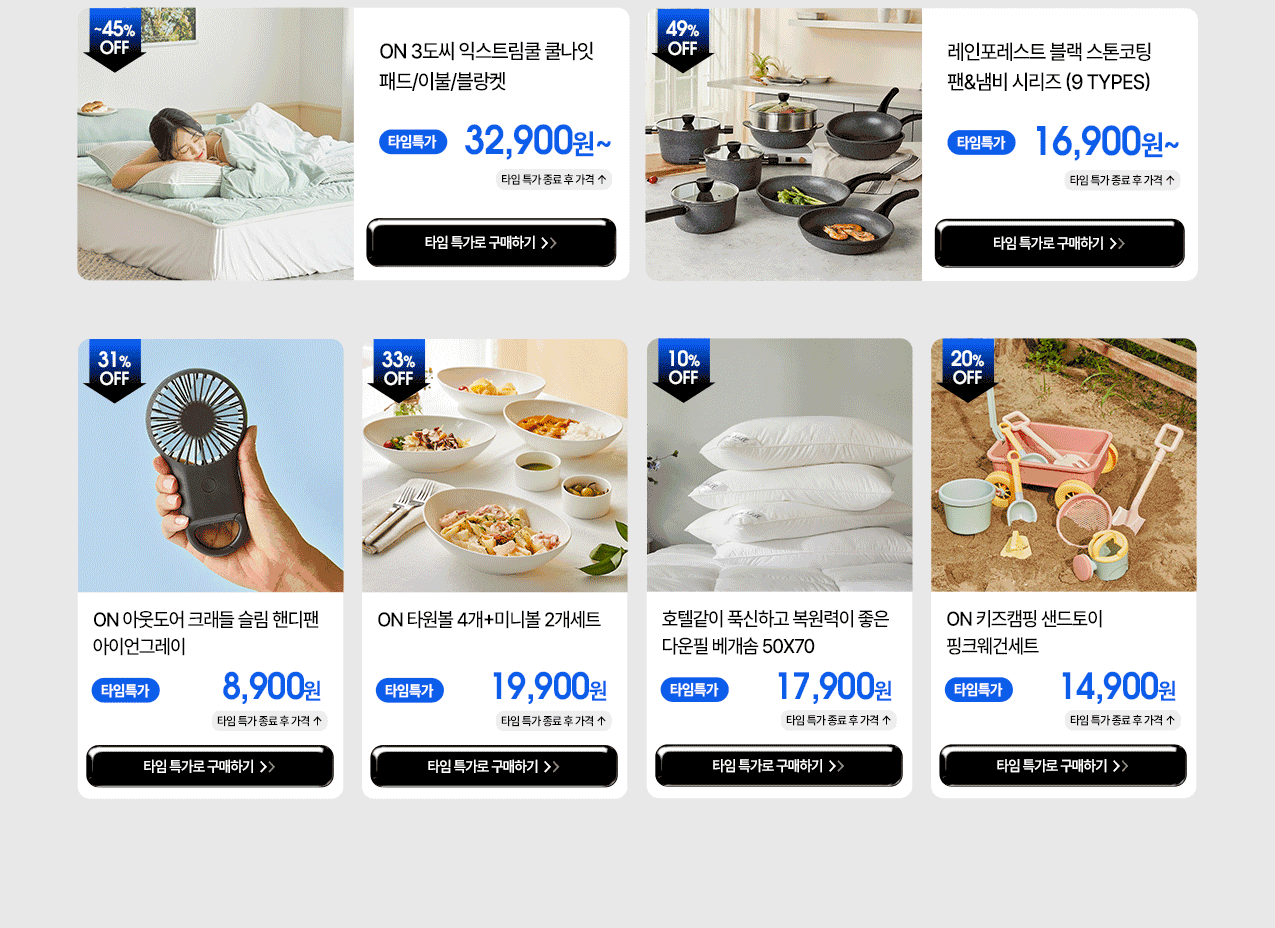Show post-sale price for 14,900원 sand toy
This screenshot has height=928, width=1275.
1123,720
